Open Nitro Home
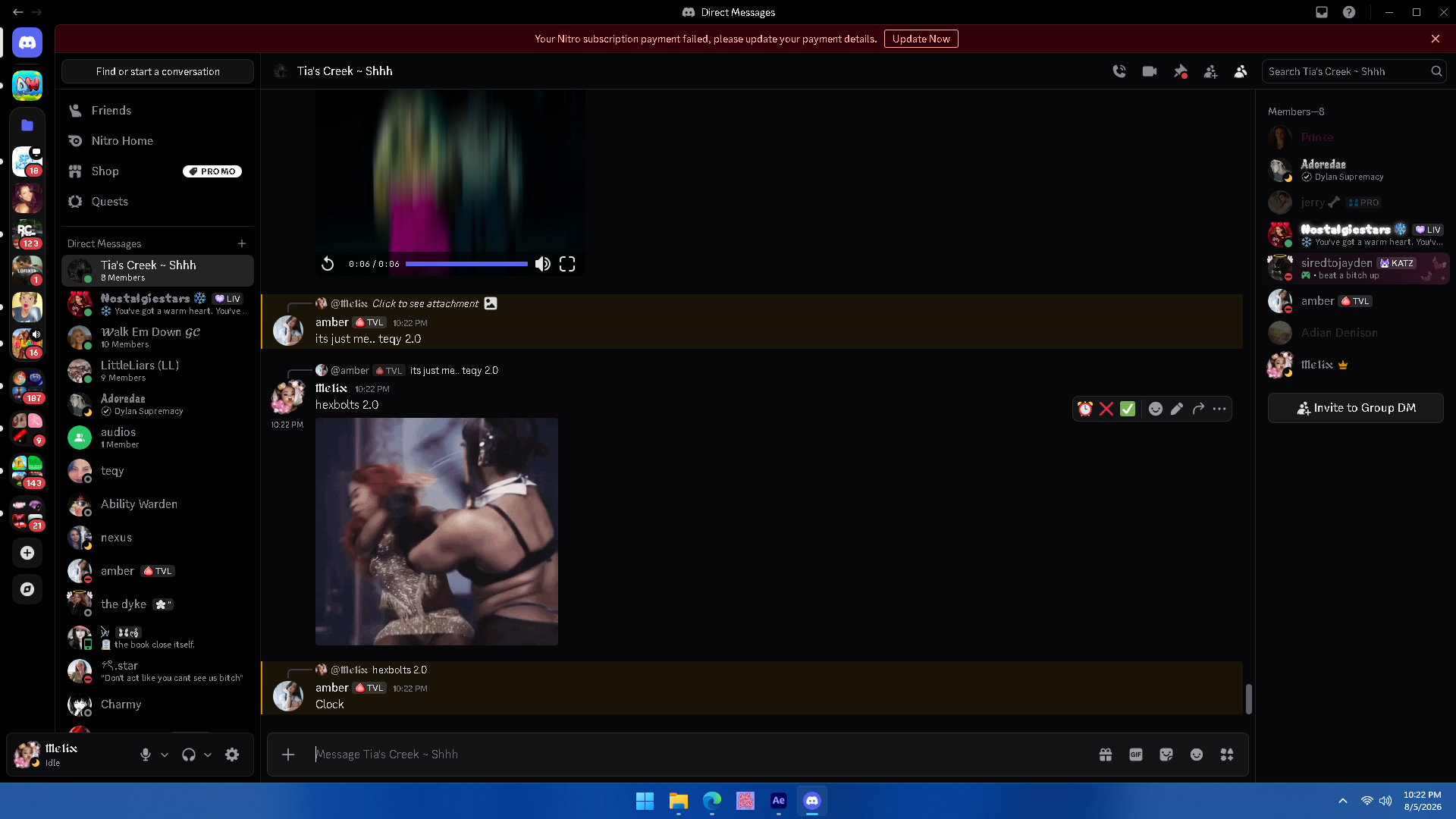Screen dimensions: 1456x819 point(158,141)
